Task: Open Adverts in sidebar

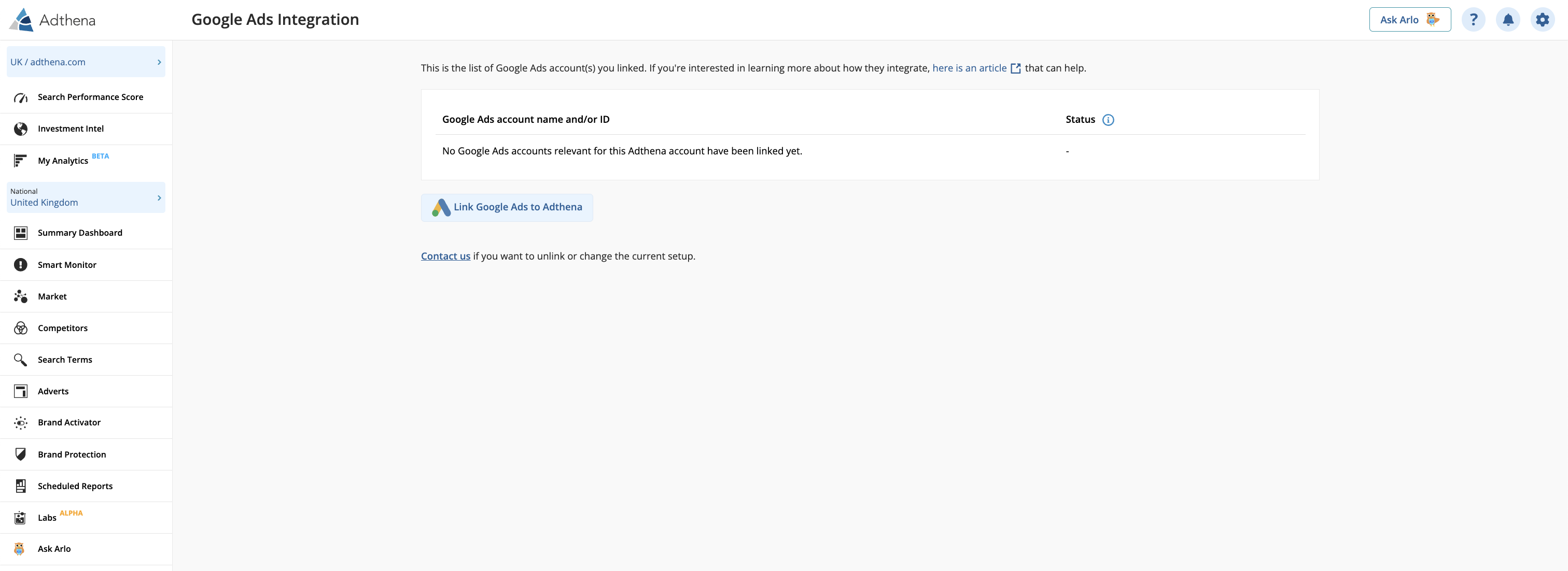Action: (86, 391)
